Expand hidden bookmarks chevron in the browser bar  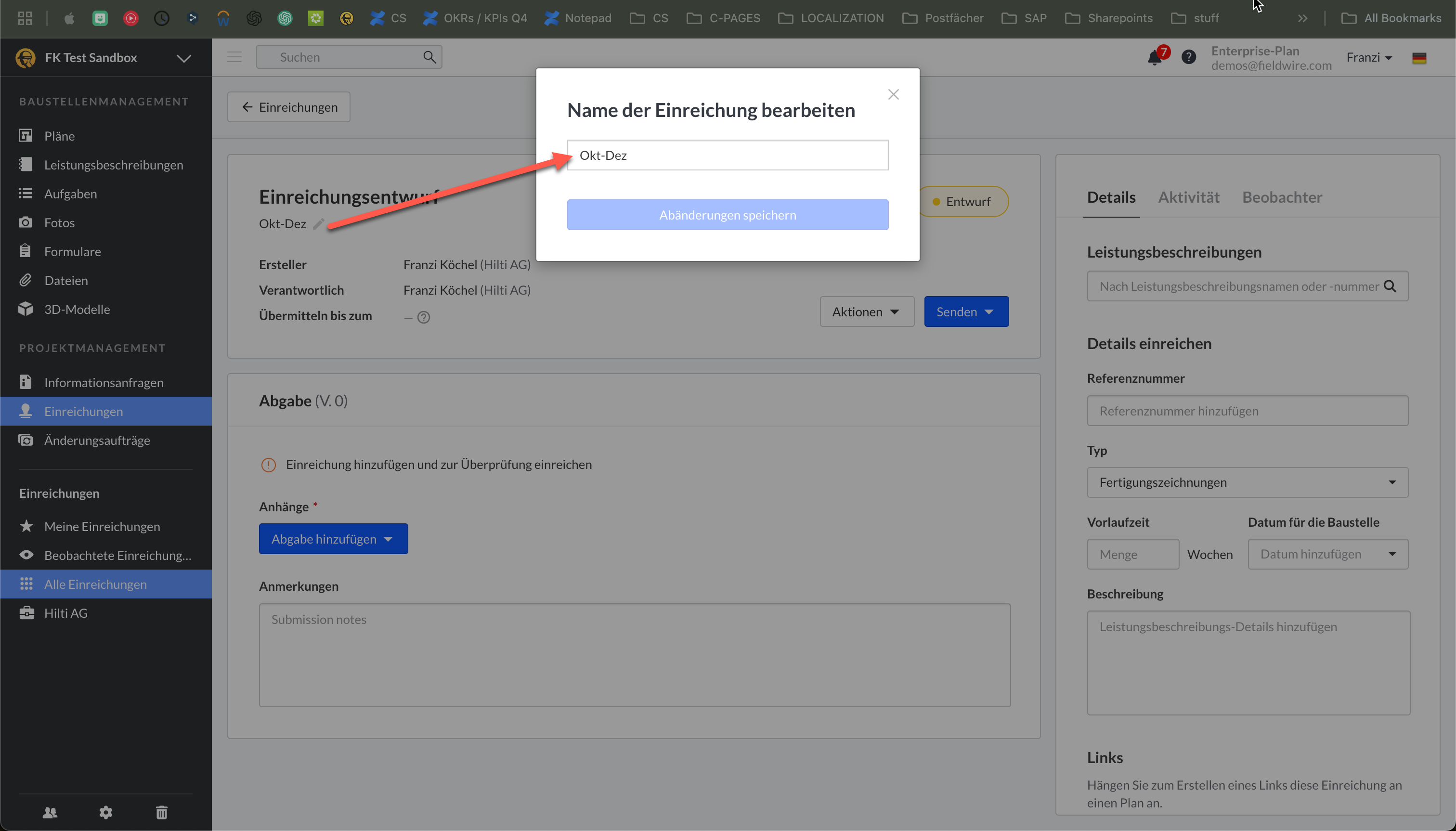tap(1302, 18)
